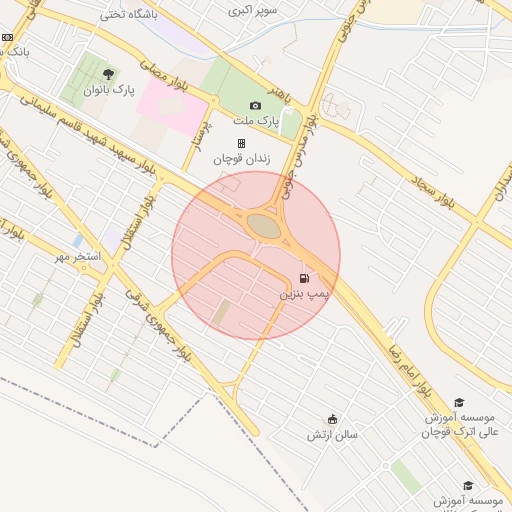The width and height of the screenshot is (512, 512).
Task: Click the Artesh hall icon
Action: tap(332, 419)
